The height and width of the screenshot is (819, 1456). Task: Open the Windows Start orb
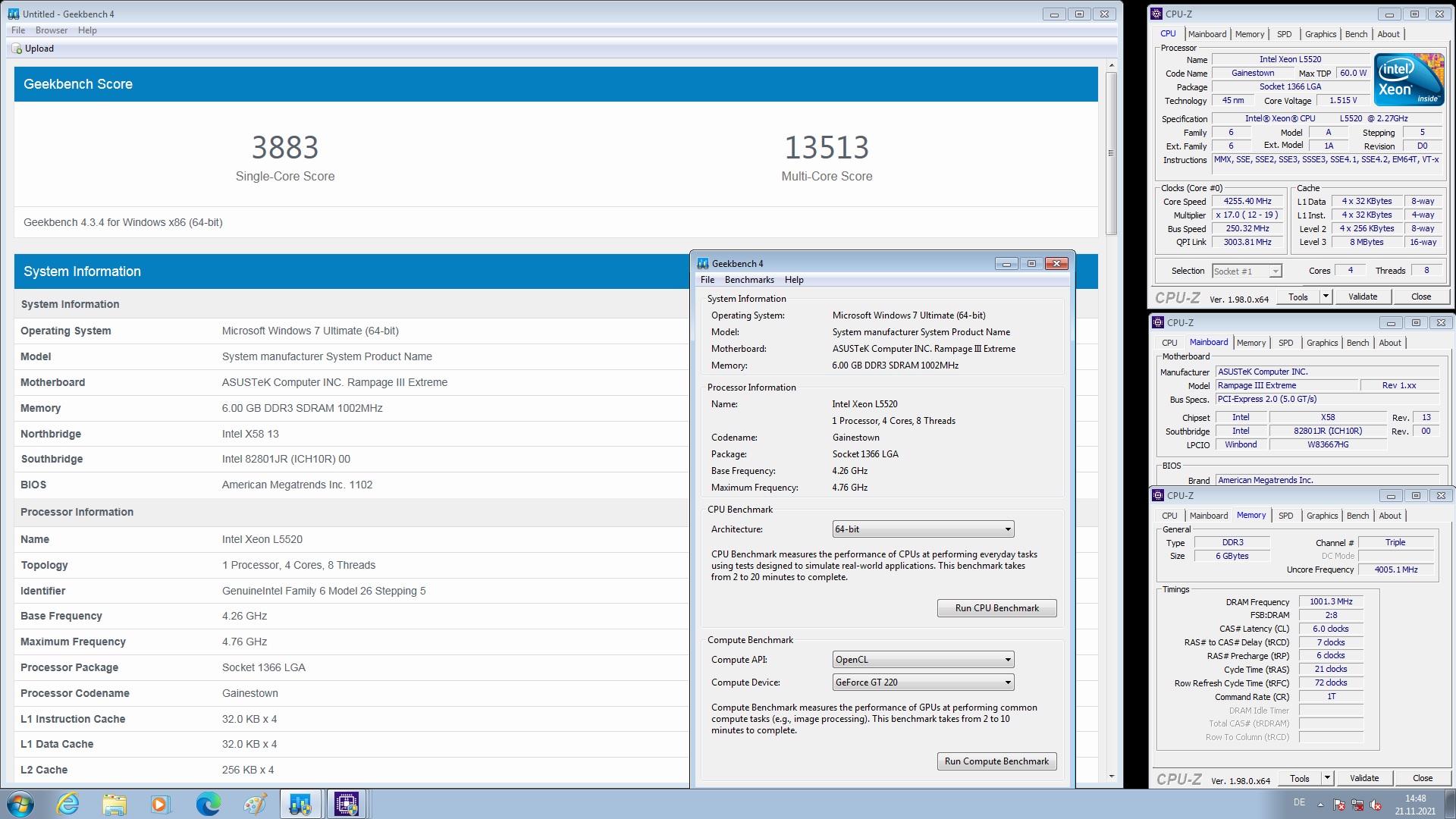20,804
